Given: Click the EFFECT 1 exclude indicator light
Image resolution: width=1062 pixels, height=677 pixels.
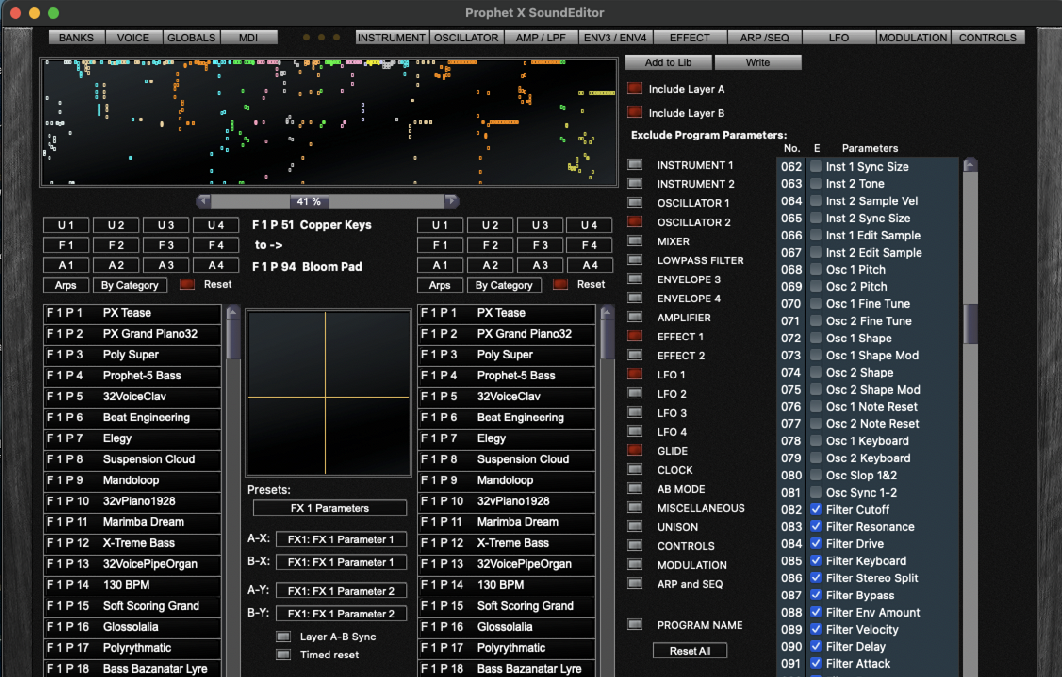Looking at the screenshot, I should 634,337.
